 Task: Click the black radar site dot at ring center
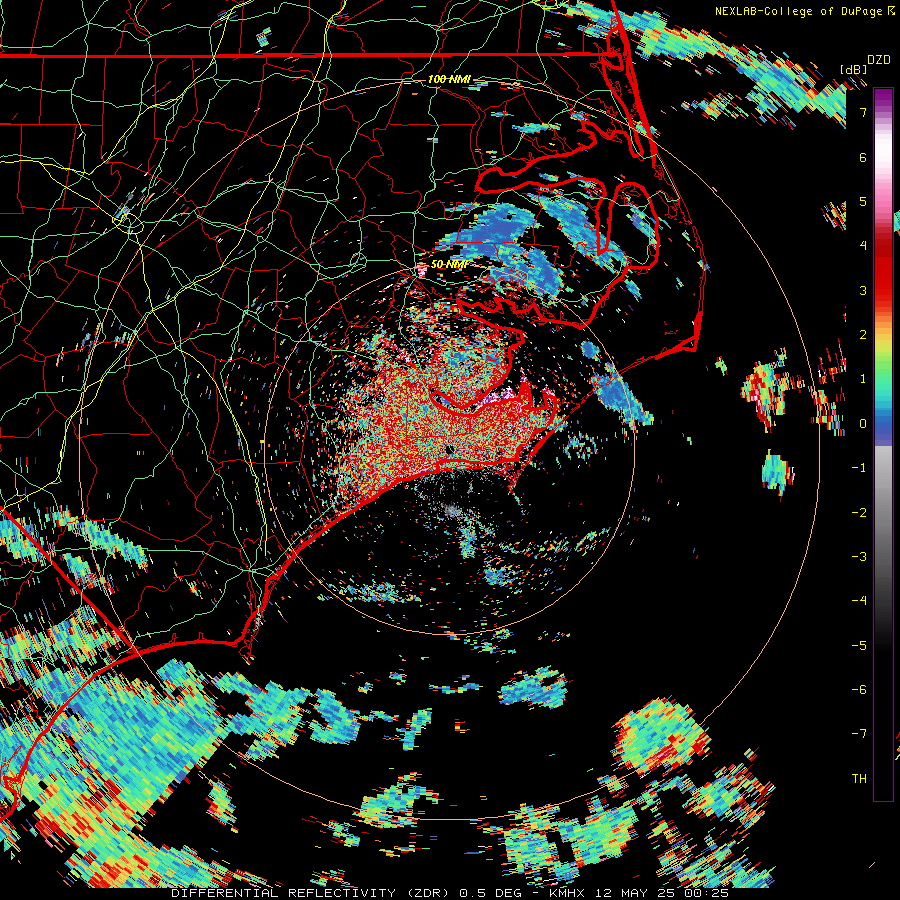click(450, 448)
